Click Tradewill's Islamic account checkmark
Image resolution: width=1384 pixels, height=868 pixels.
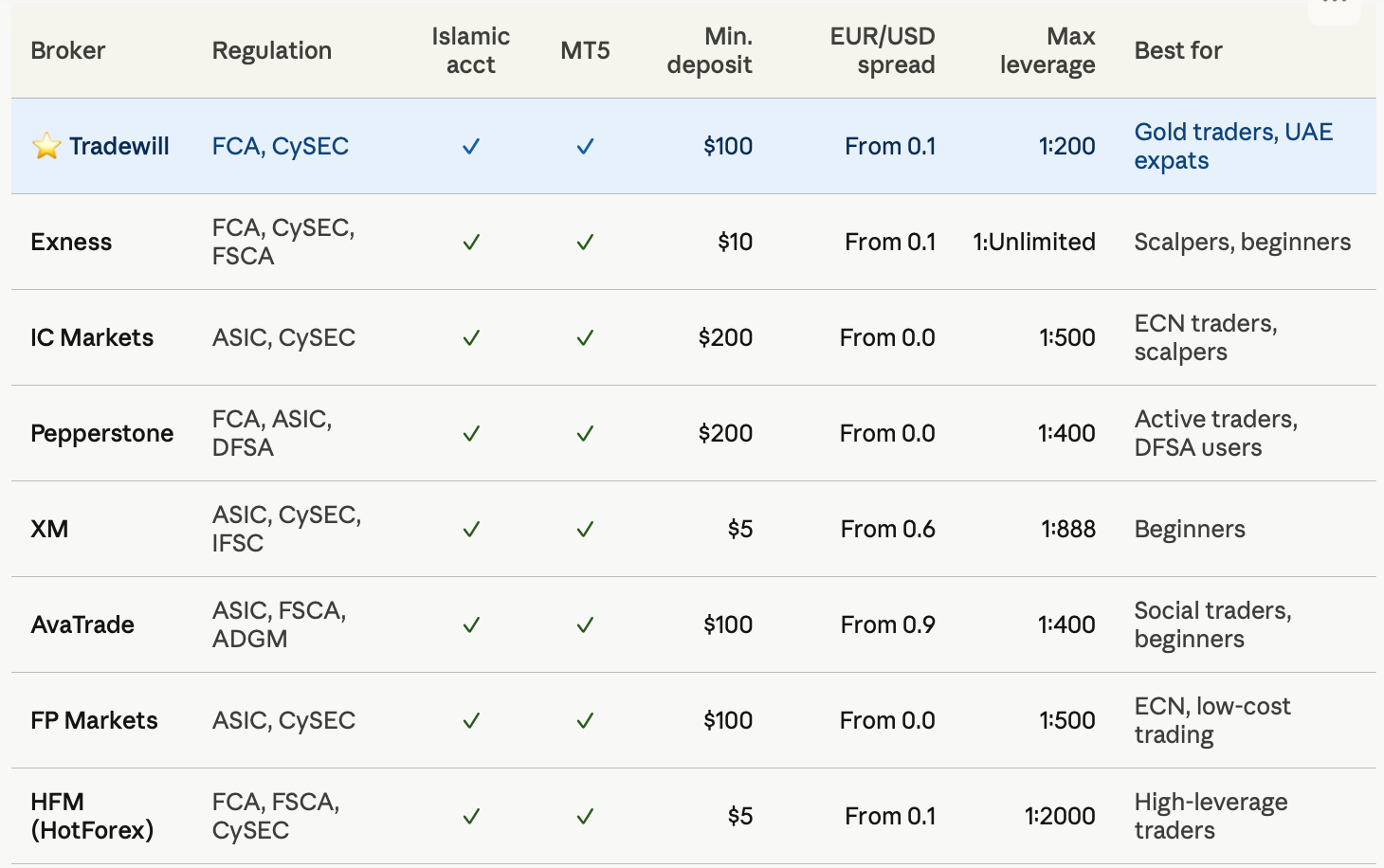471,146
